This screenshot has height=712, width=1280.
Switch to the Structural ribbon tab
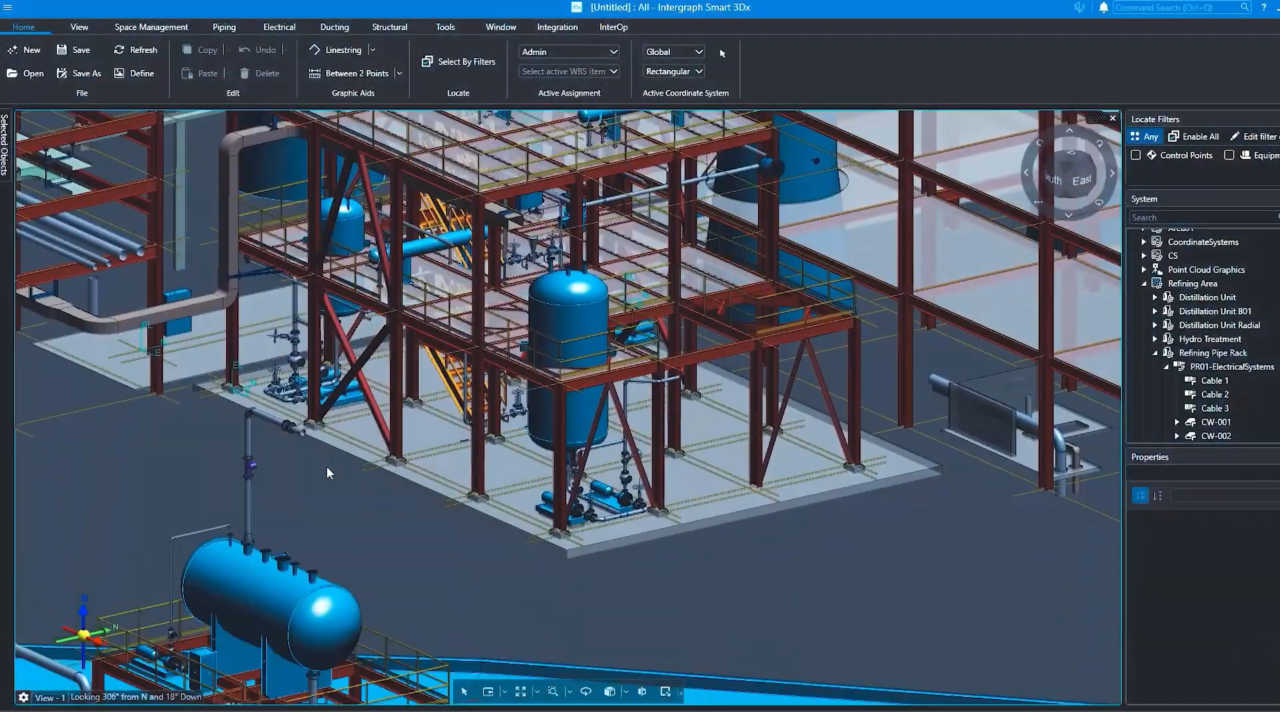click(389, 27)
